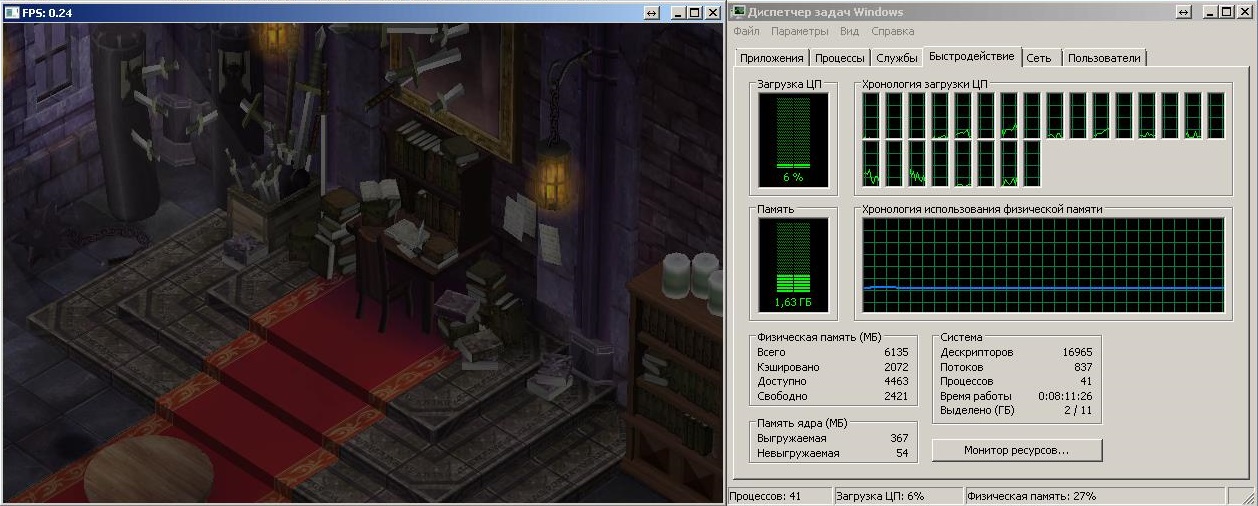Maximize the FPS game window
The height and width of the screenshot is (506, 1258).
point(696,12)
